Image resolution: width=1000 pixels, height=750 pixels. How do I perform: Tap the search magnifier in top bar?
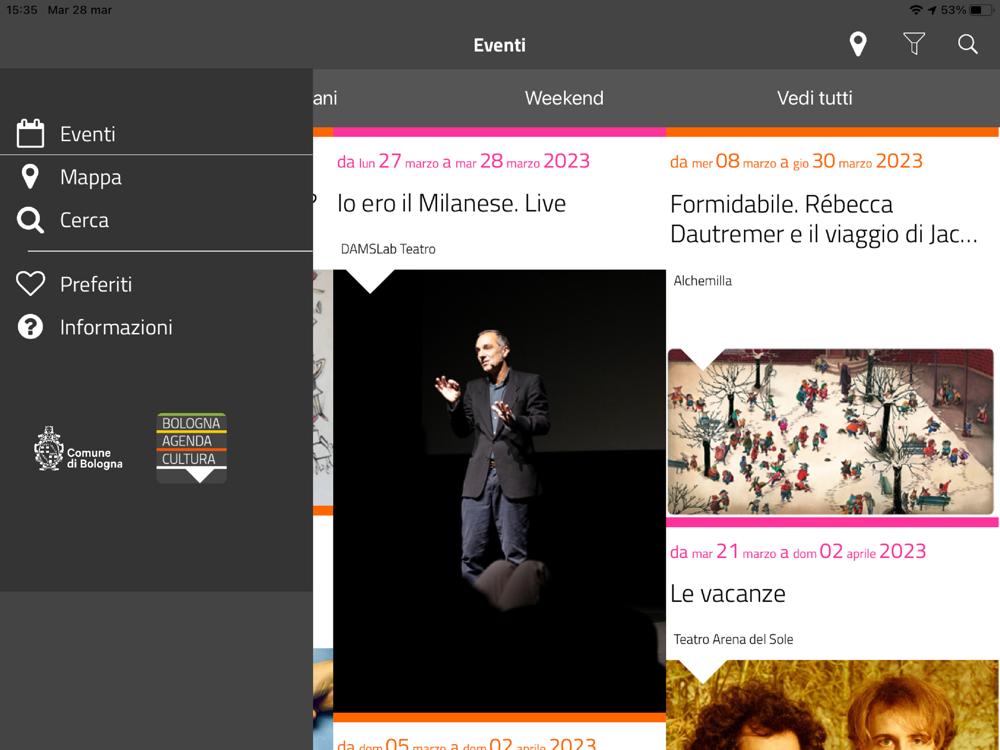point(967,44)
